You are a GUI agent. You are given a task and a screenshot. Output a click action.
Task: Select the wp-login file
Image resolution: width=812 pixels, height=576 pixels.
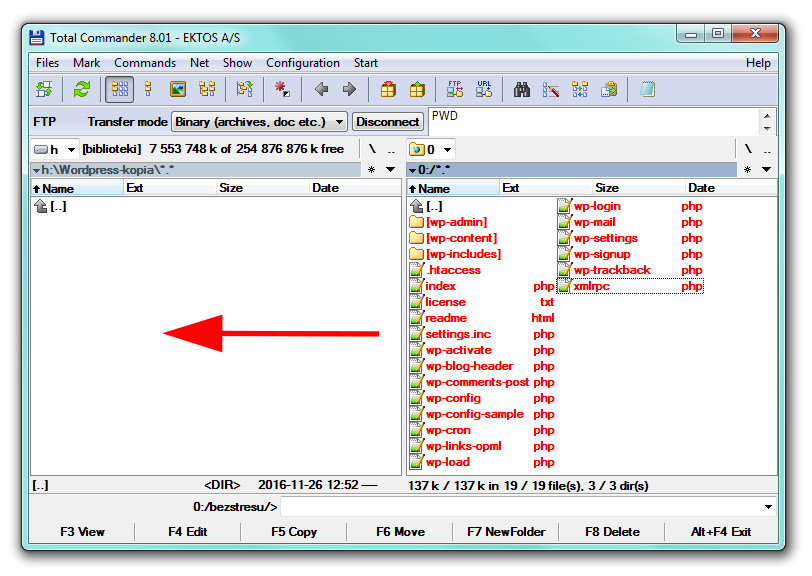630,206
